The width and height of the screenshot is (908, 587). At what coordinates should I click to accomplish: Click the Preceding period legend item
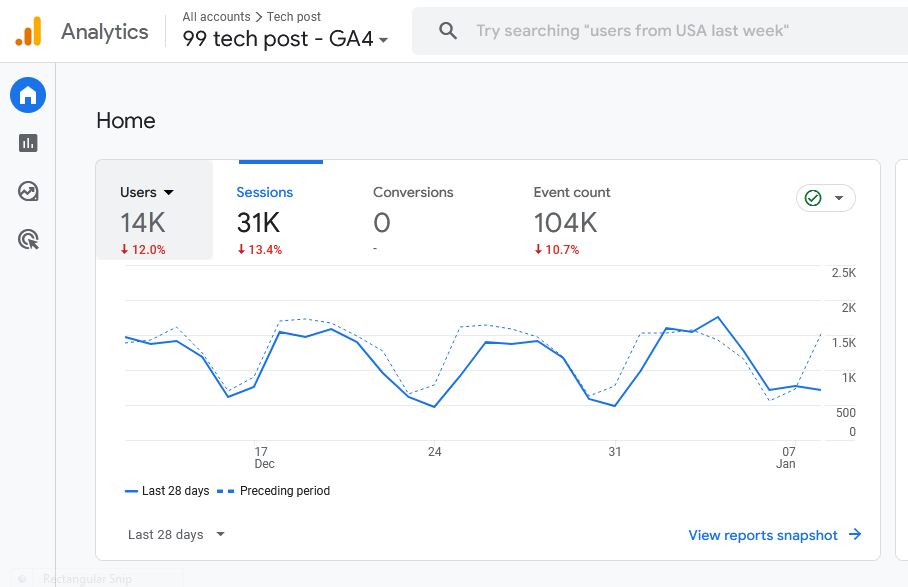pos(284,491)
